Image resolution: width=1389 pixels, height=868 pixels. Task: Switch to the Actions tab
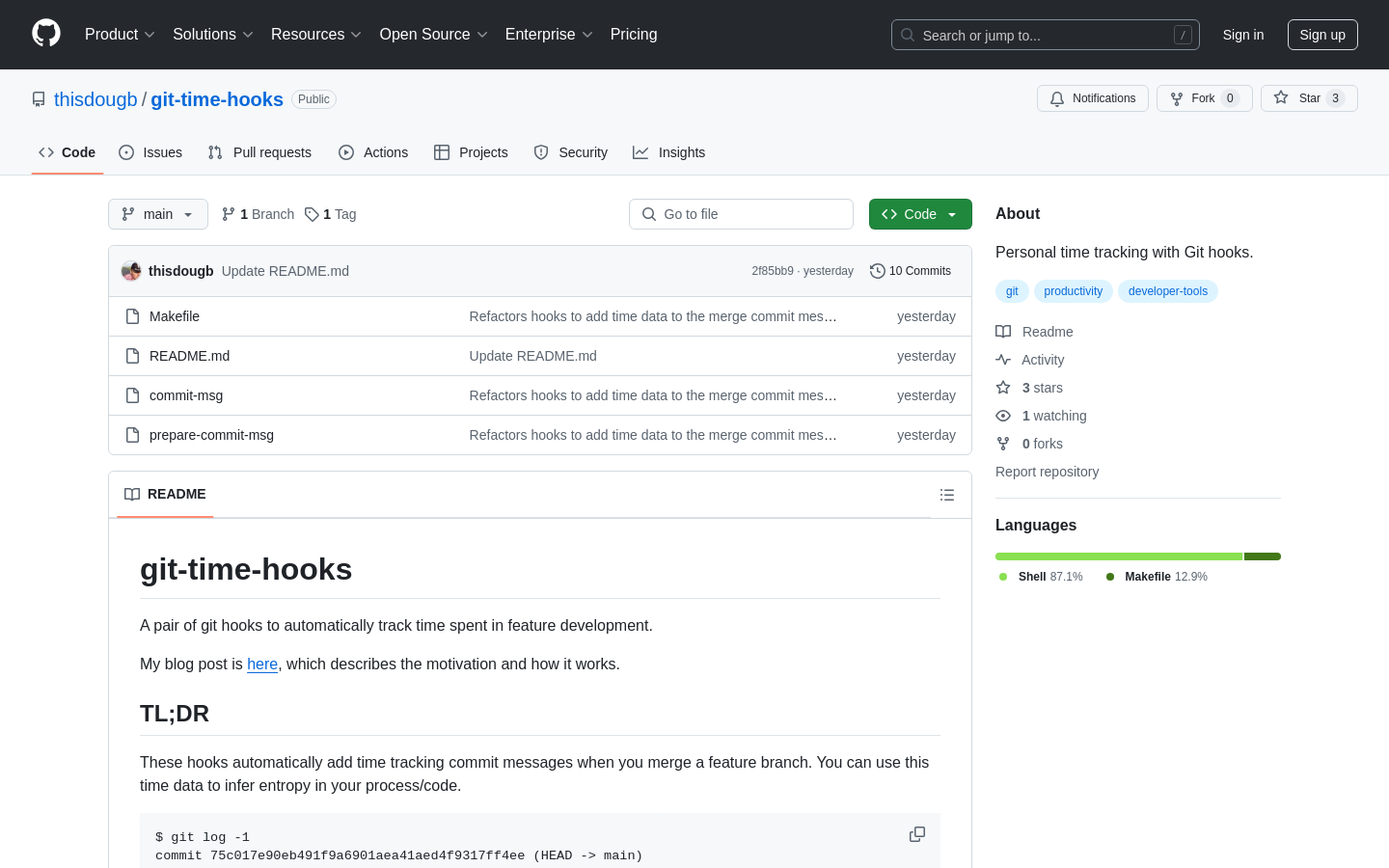click(x=373, y=152)
